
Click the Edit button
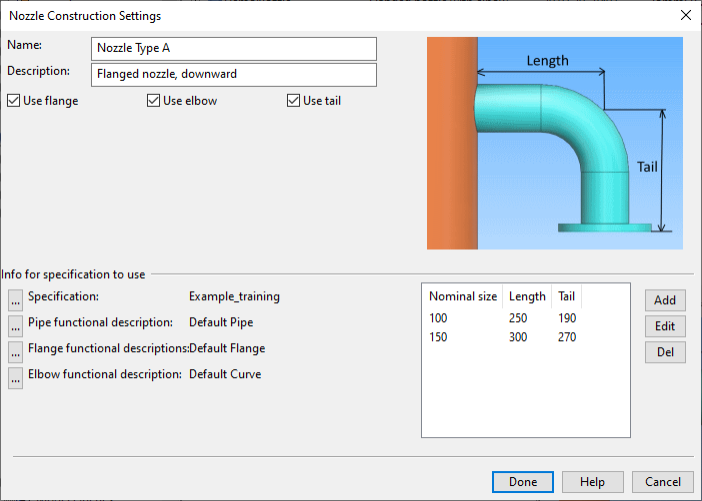point(664,326)
